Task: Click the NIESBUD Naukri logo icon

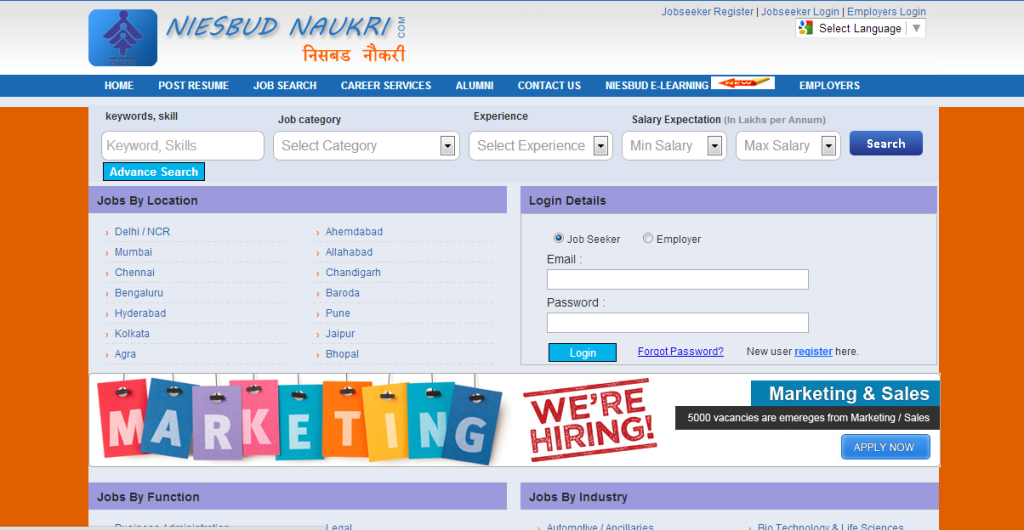Action: [123, 38]
